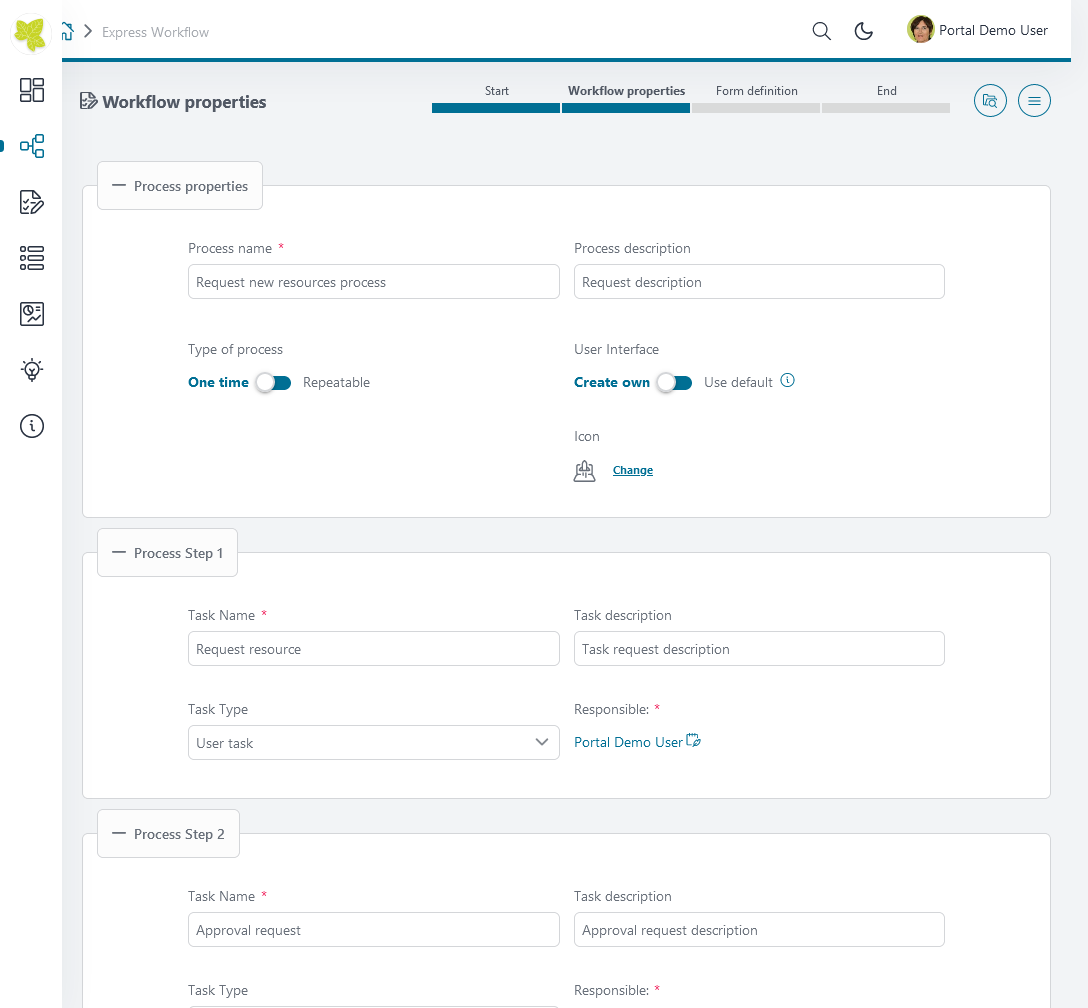1088x1008 pixels.
Task: Go to the End wizard step
Action: [x=886, y=100]
